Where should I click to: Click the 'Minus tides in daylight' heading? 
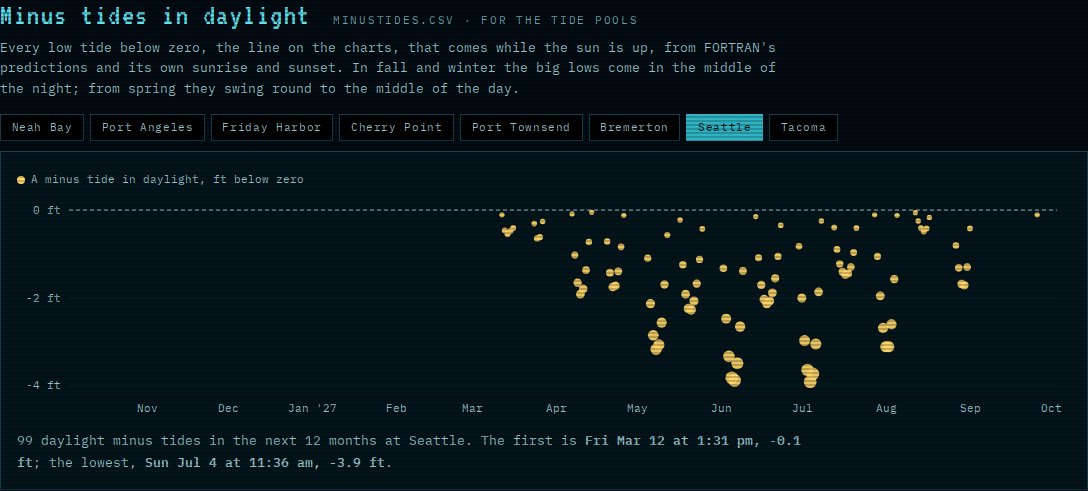[154, 15]
